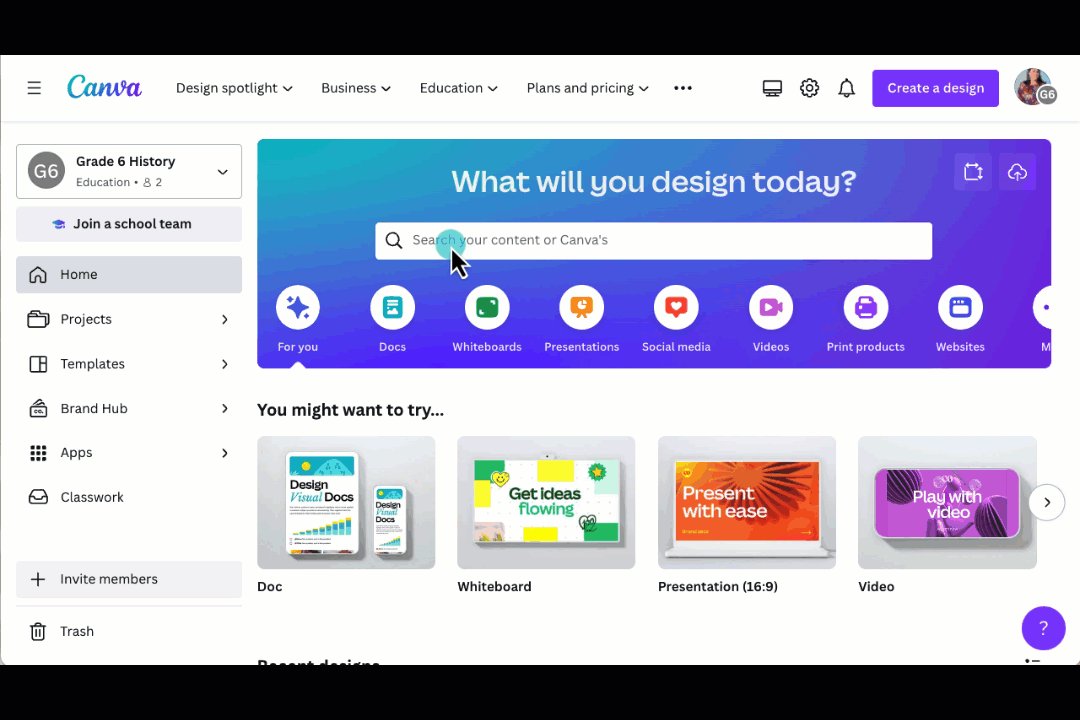Open the Whiteboard design thumbnail
The width and height of the screenshot is (1080, 720).
pos(546,502)
